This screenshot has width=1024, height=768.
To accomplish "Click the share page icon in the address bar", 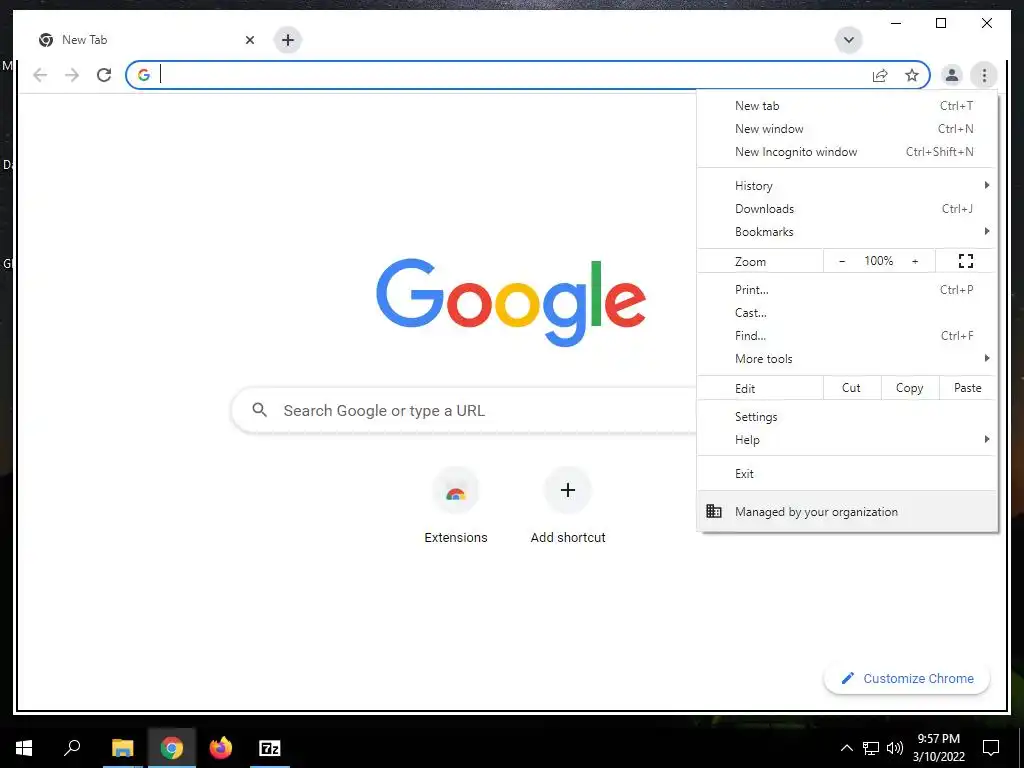I will click(x=880, y=75).
